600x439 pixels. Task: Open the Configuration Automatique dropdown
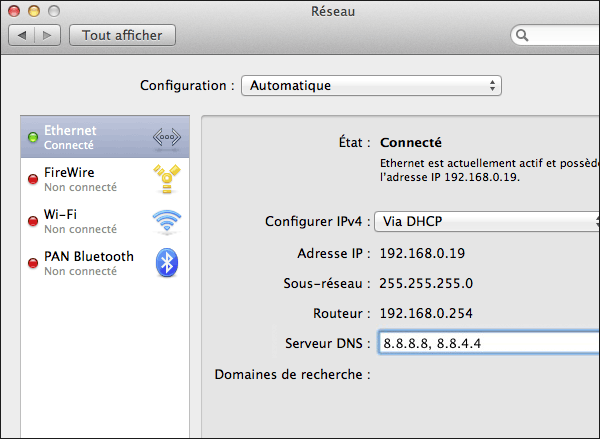click(371, 86)
